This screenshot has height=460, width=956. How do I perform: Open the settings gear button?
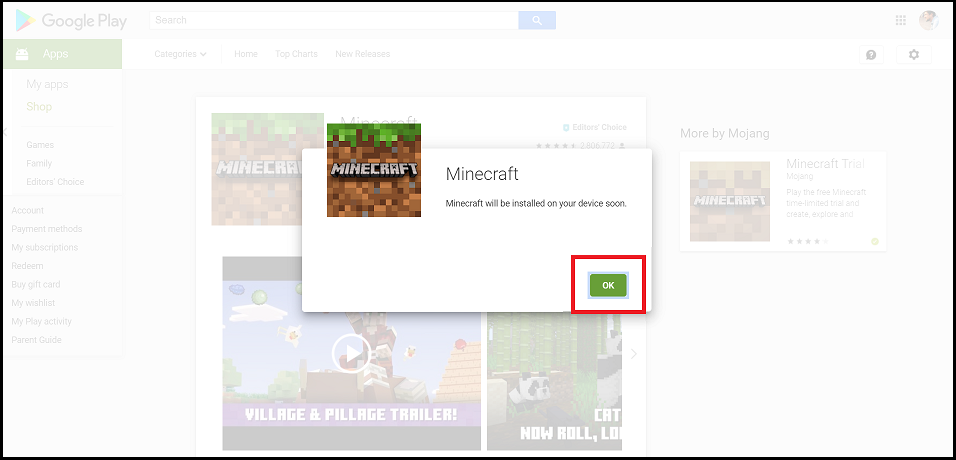click(x=913, y=54)
